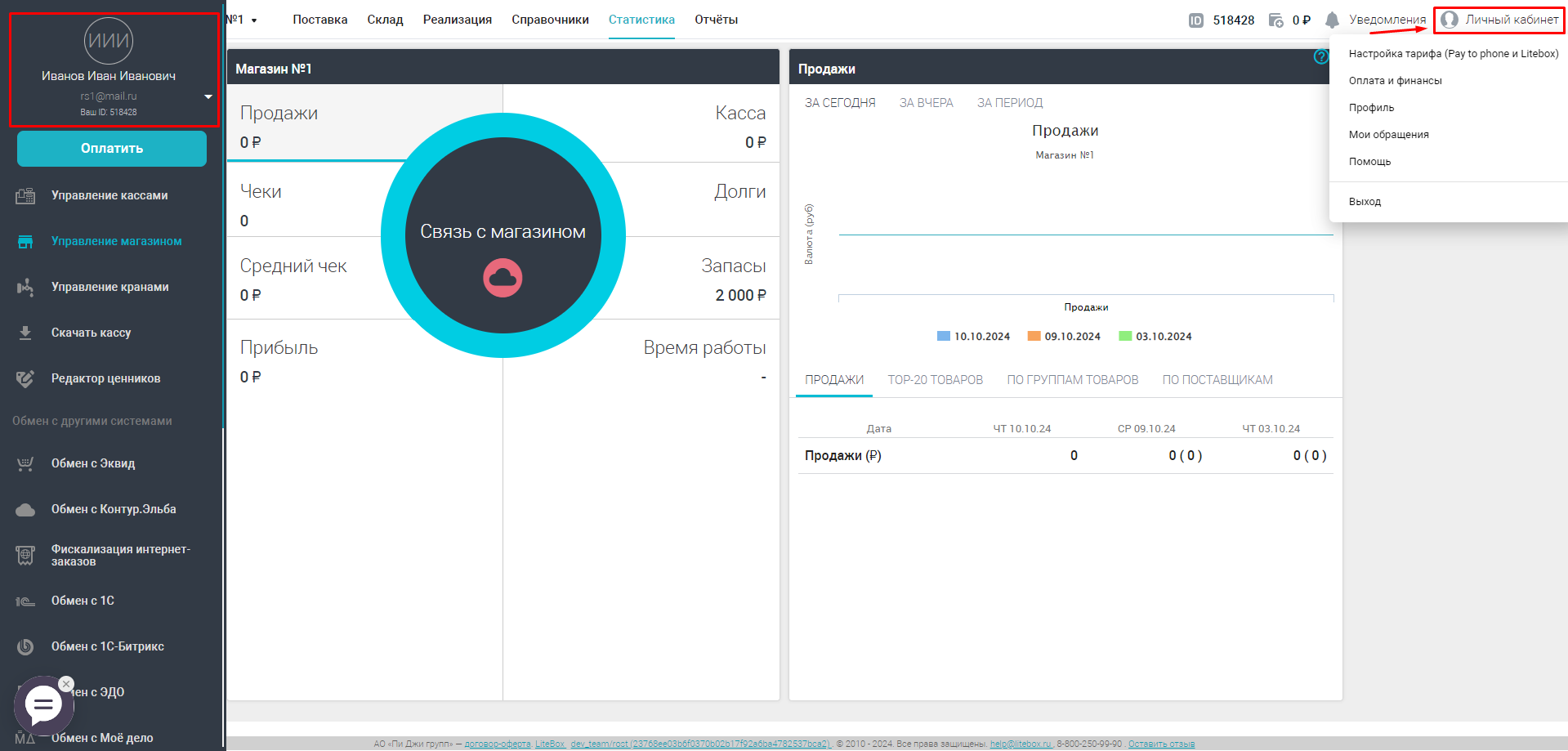Switch to ЗА ВЧЕРА tab
This screenshot has width=1568, height=751.
[927, 103]
